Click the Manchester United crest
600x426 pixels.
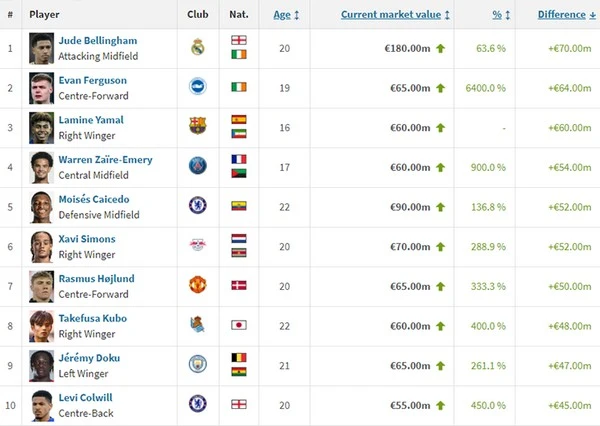pos(198,285)
